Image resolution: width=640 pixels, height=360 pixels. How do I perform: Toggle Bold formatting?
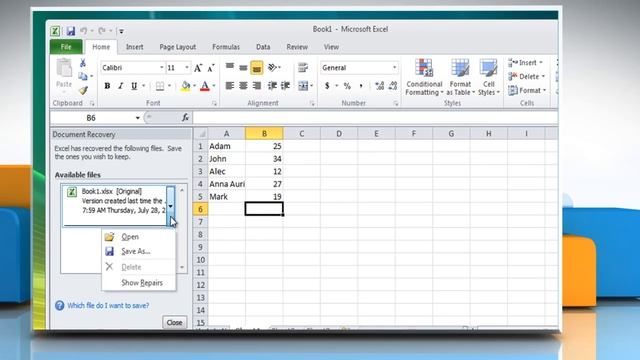[107, 86]
